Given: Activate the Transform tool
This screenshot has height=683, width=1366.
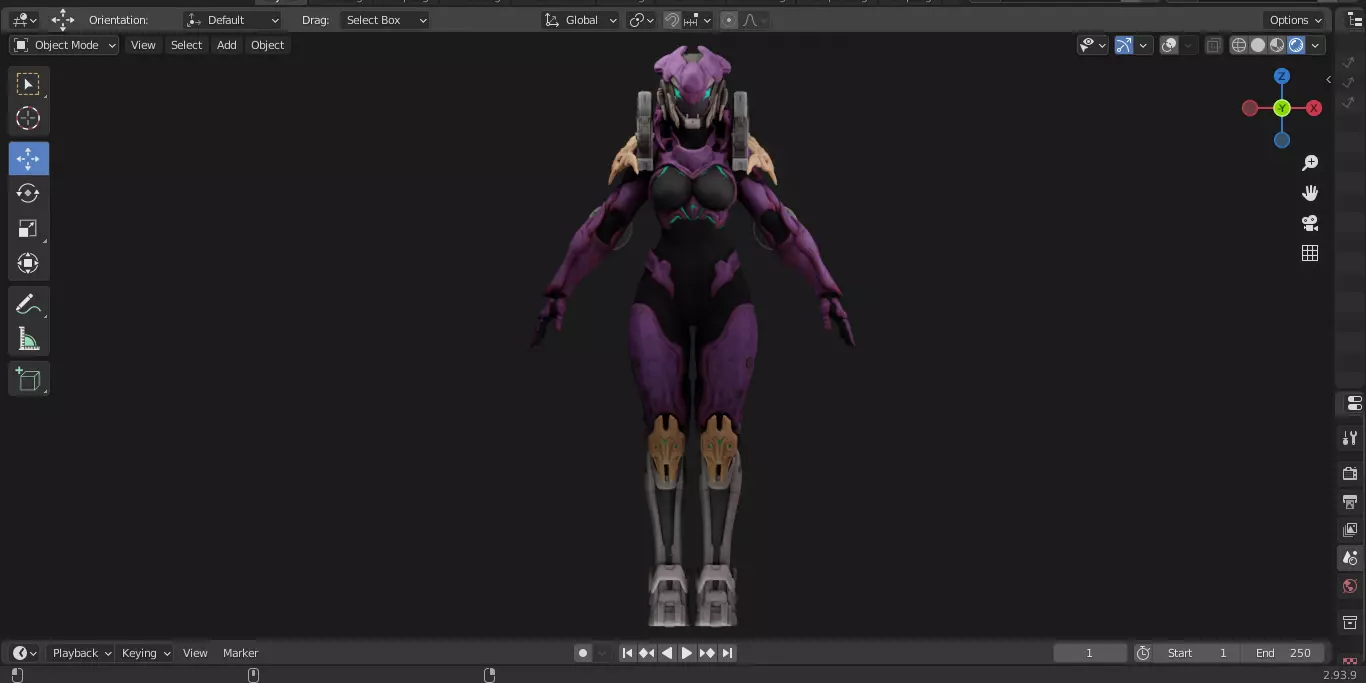Looking at the screenshot, I should tap(28, 263).
